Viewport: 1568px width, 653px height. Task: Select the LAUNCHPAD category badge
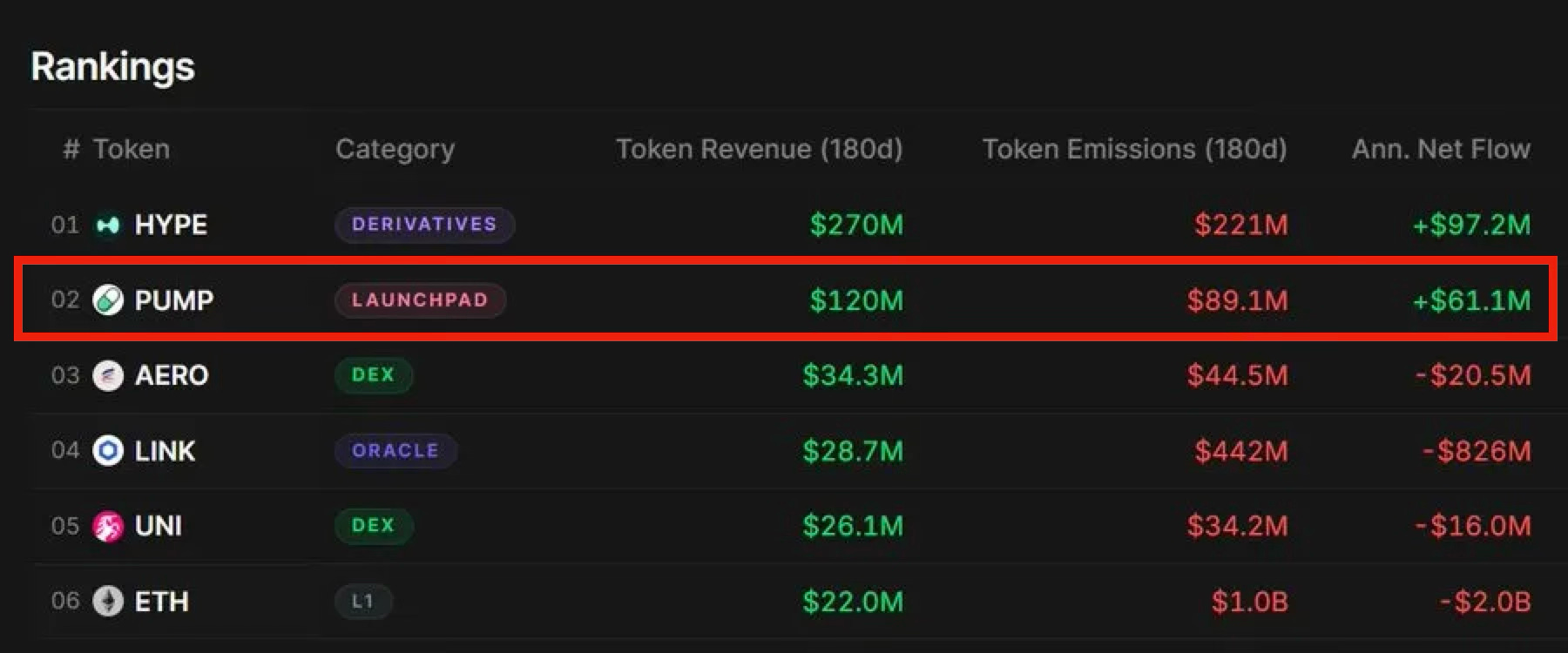(420, 300)
